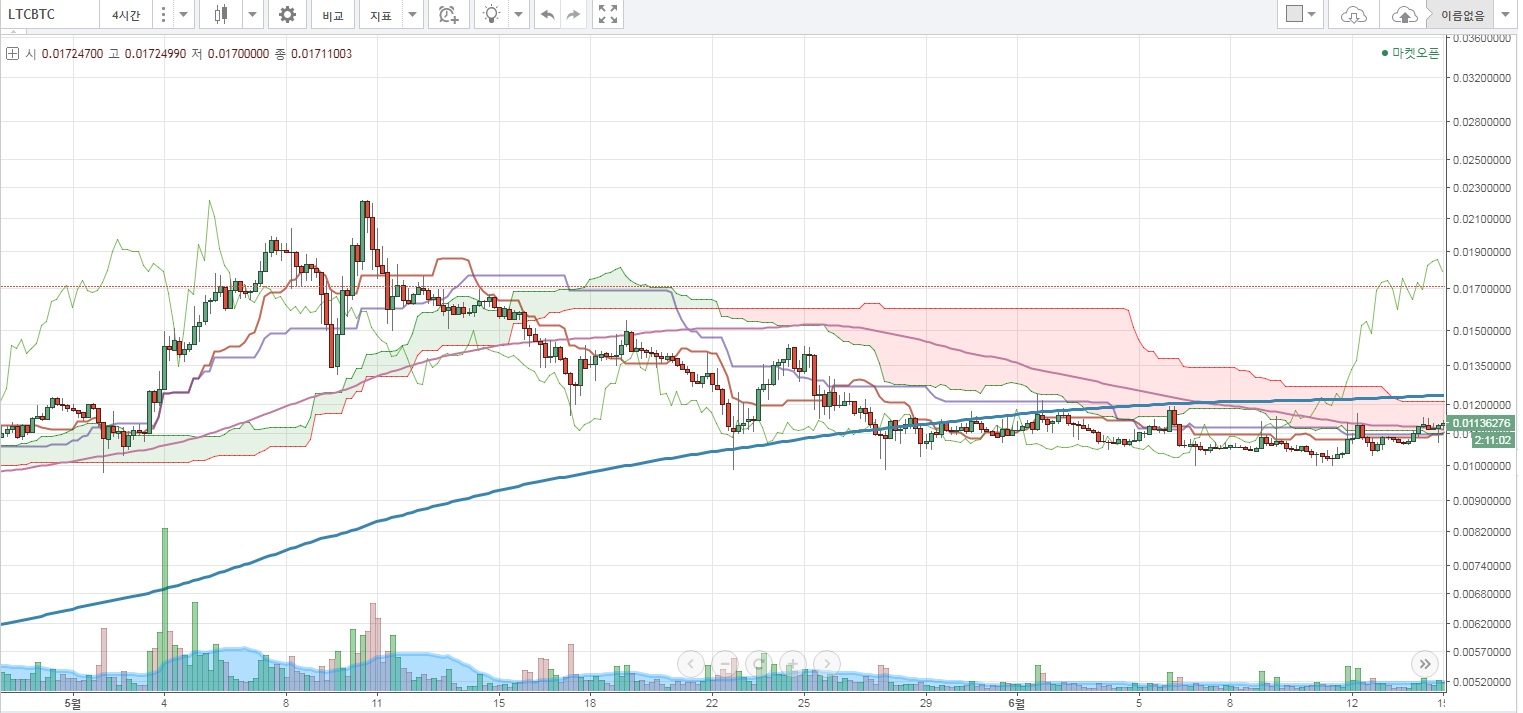Expand the chart style dropdown arrow
This screenshot has width=1523, height=713.
point(252,14)
